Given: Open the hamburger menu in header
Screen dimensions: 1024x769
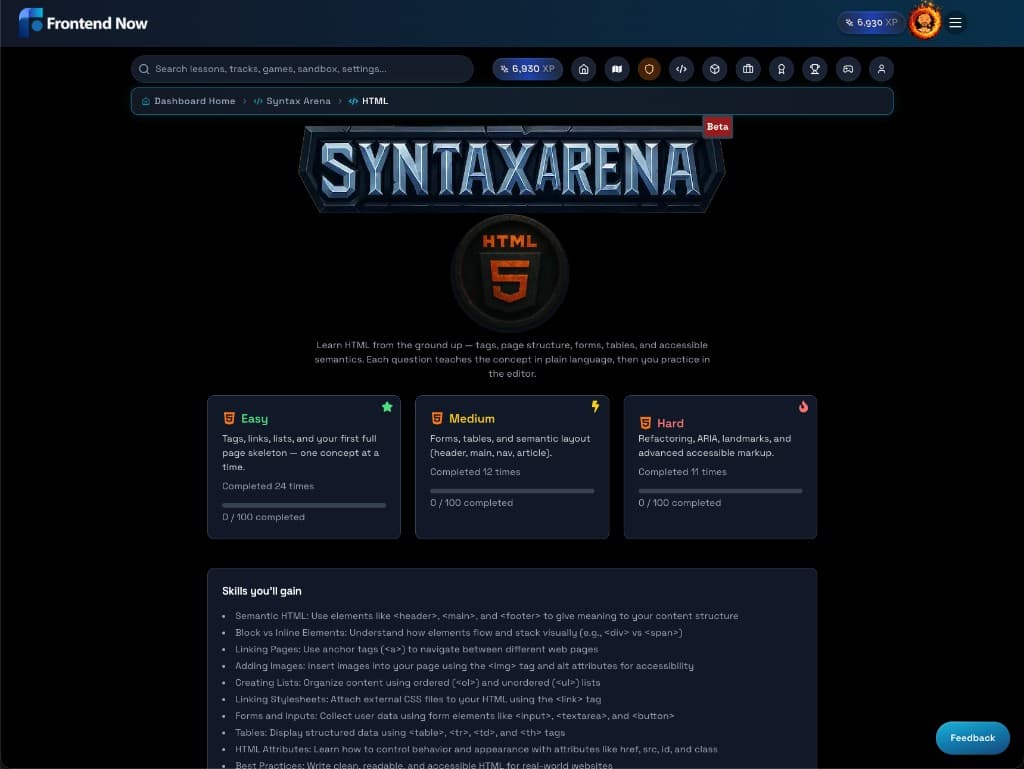Looking at the screenshot, I should (955, 23).
